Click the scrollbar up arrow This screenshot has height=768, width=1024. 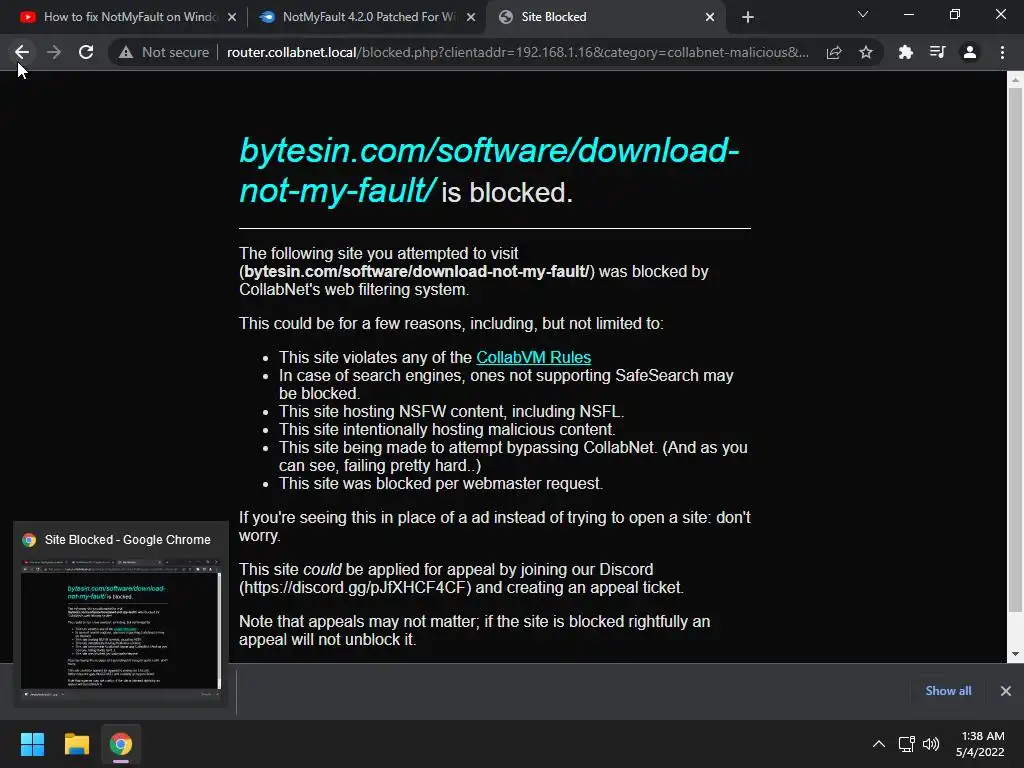(1015, 80)
